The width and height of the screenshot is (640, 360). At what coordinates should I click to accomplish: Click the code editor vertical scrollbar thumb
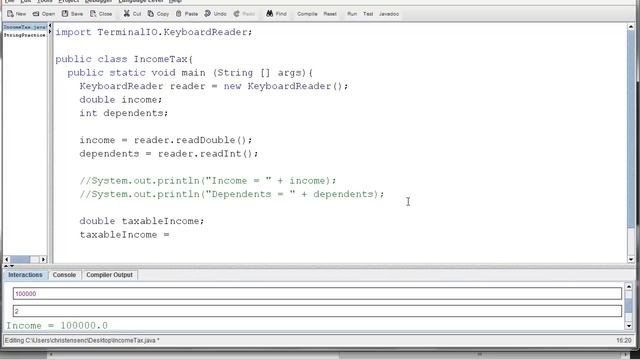(x=631, y=129)
